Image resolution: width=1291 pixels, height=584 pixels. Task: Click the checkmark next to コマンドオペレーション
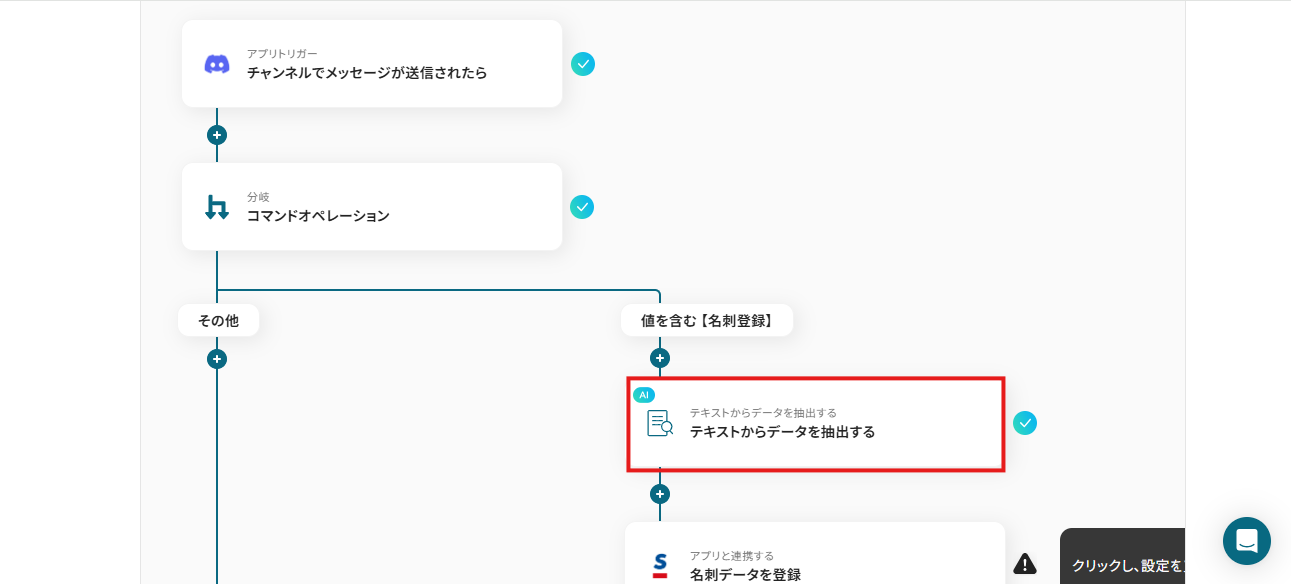click(x=582, y=207)
